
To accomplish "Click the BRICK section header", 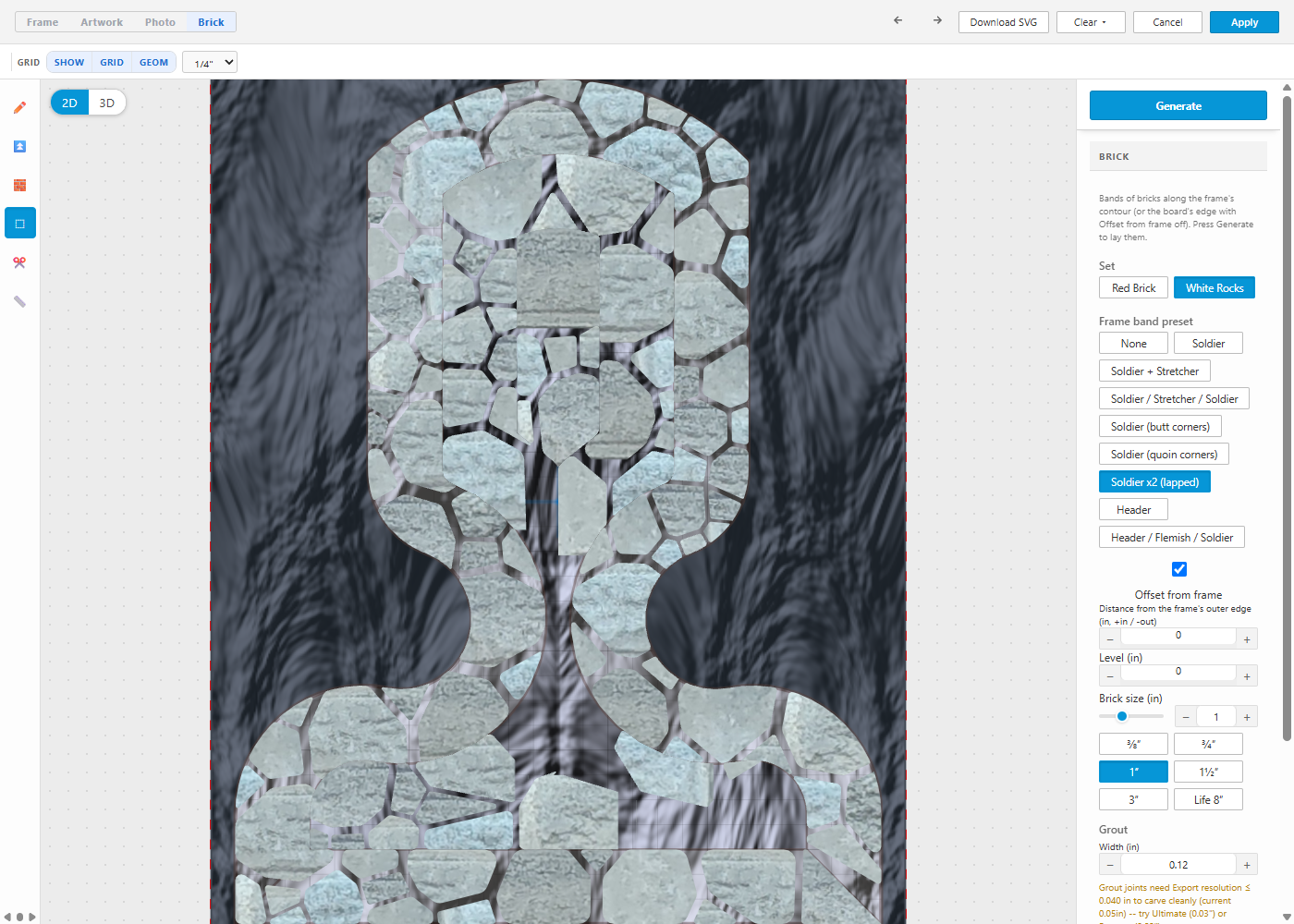I will (1178, 156).
